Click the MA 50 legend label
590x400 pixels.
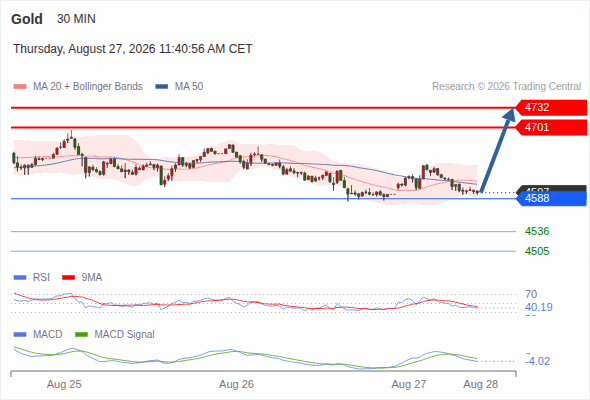[x=189, y=87]
